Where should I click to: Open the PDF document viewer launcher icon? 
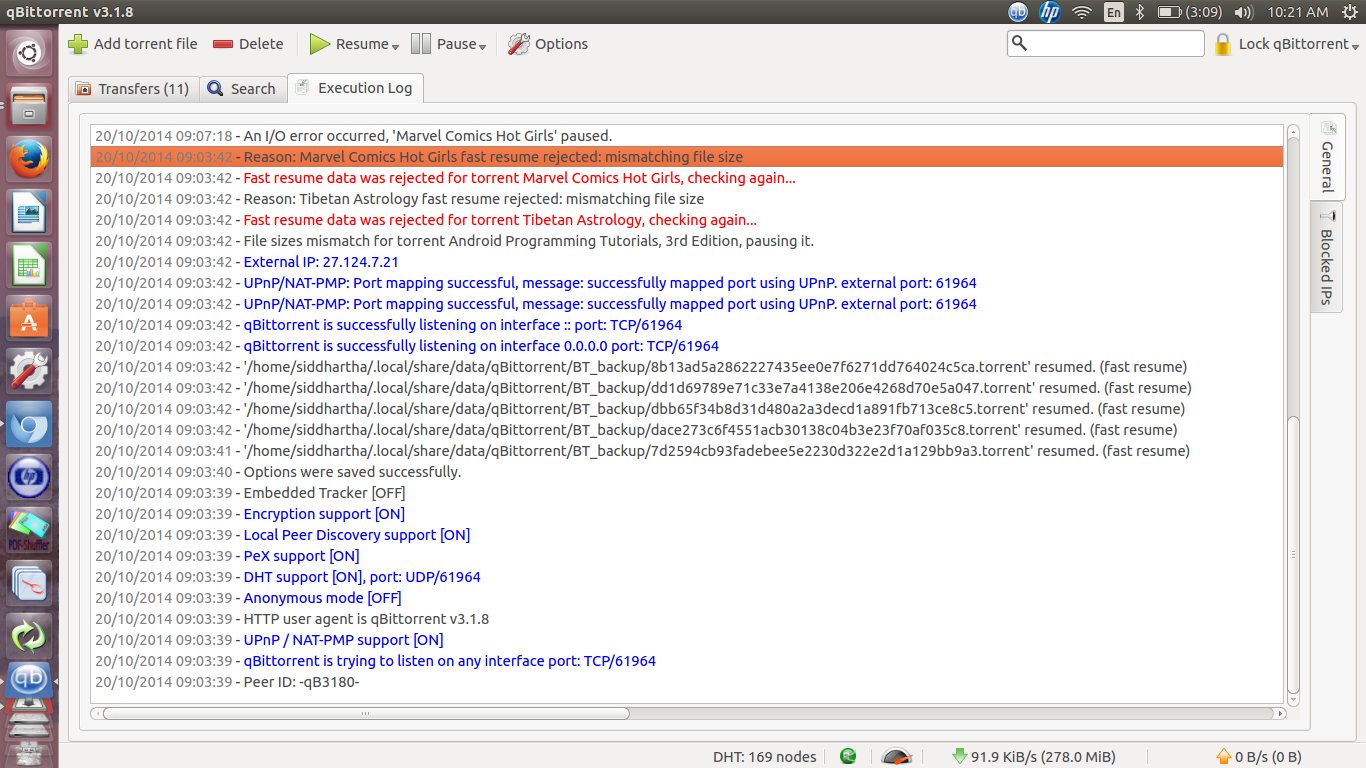click(29, 583)
